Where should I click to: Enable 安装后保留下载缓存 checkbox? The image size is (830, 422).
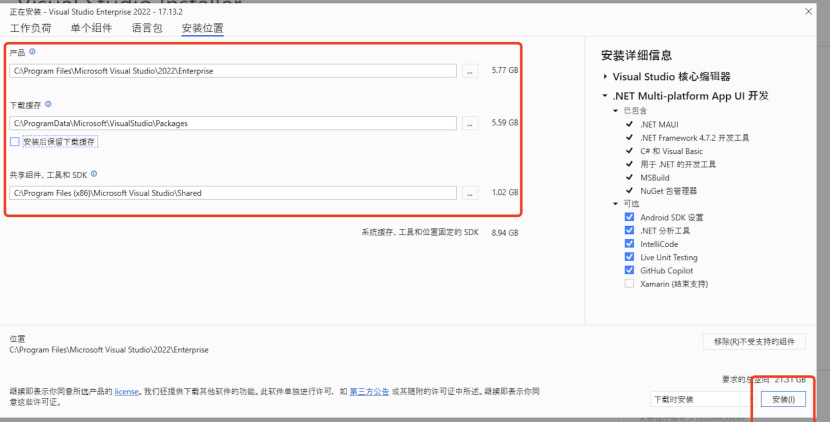coord(15,141)
